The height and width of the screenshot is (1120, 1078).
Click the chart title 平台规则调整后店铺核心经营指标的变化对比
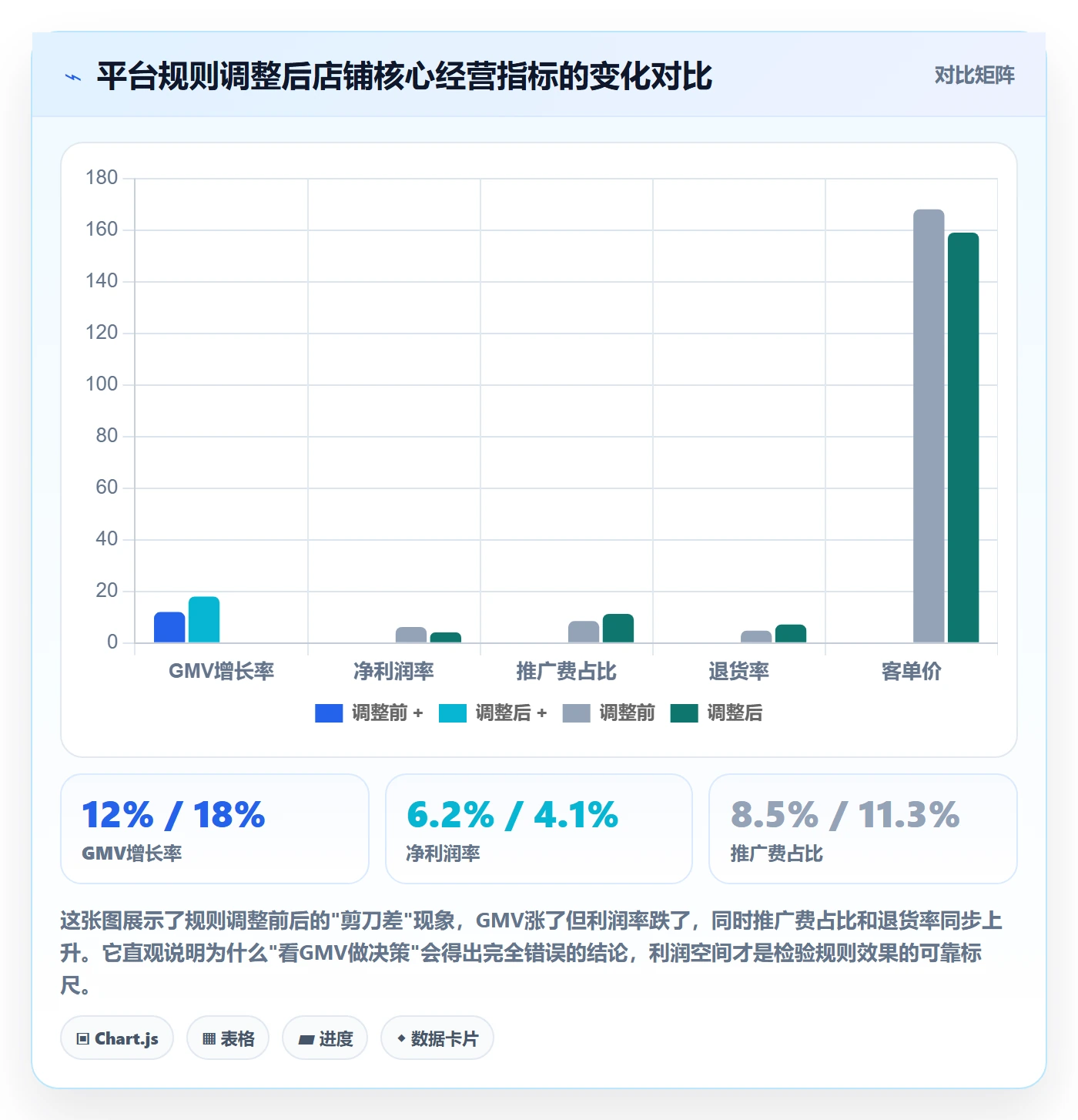[x=404, y=76]
